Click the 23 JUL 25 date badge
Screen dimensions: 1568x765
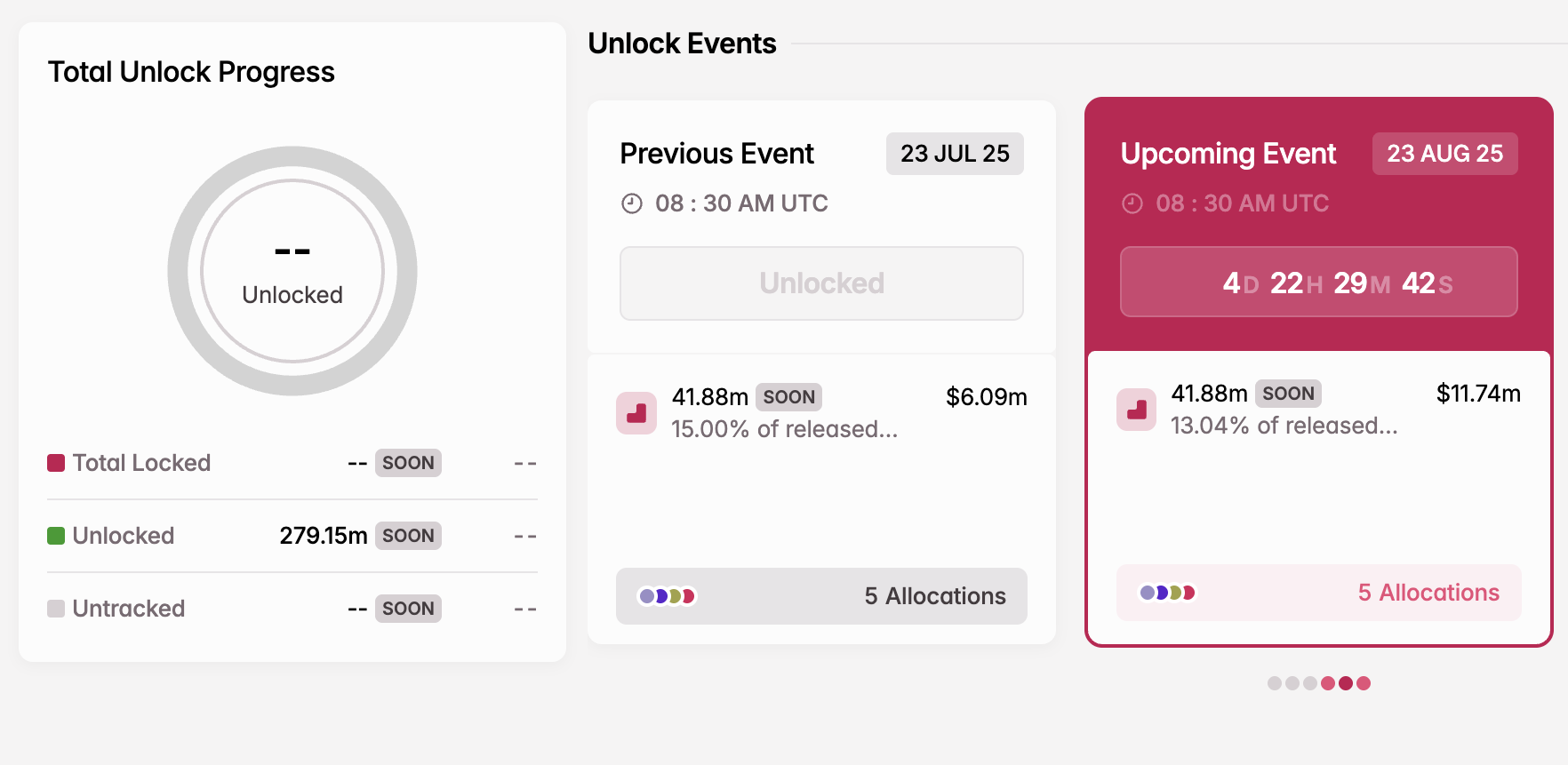tap(955, 154)
